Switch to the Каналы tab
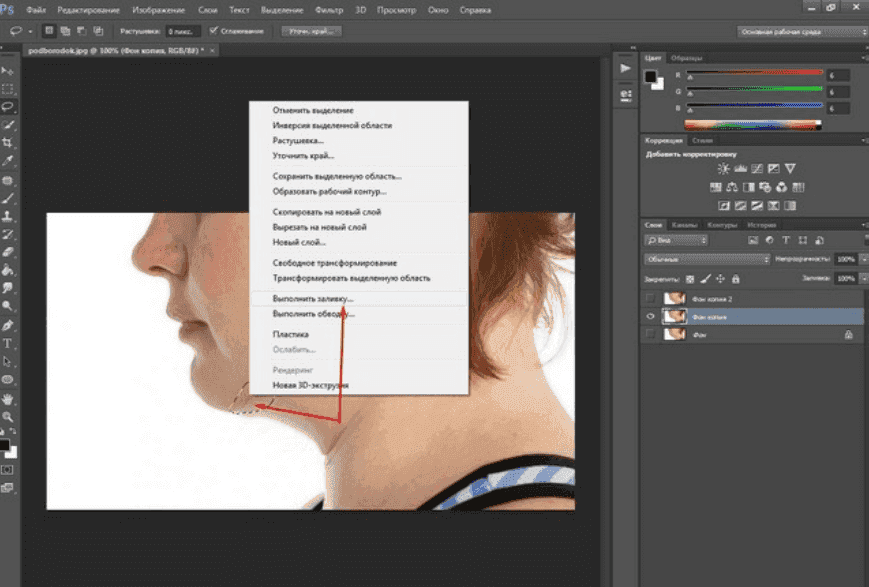 pyautogui.click(x=684, y=224)
